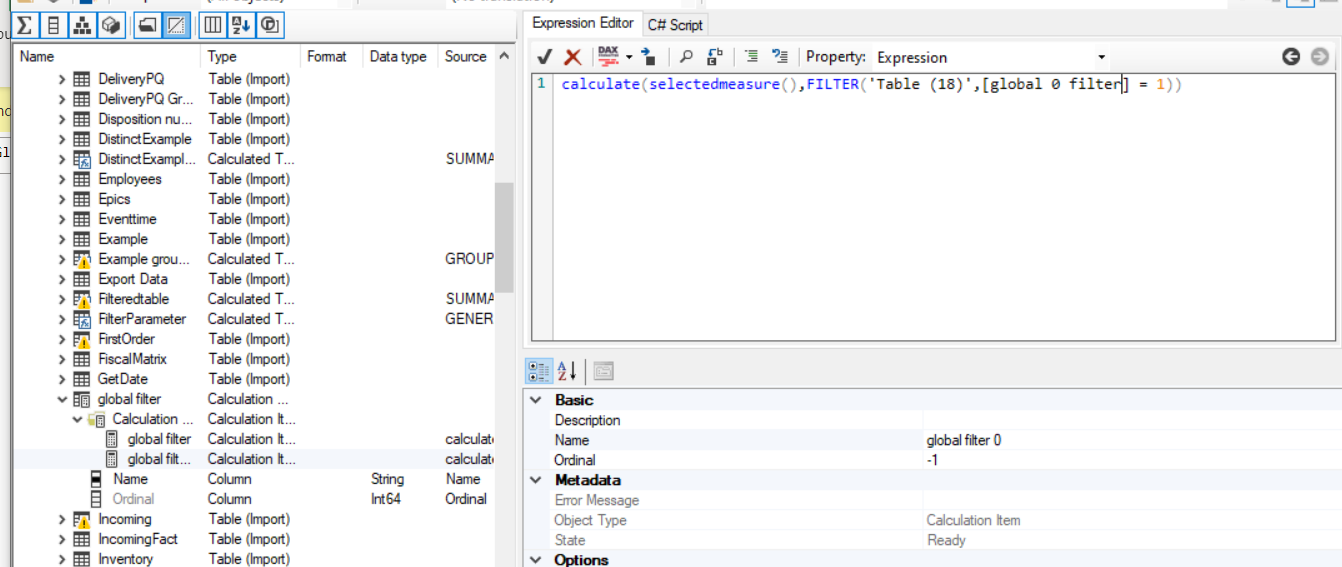Collapse the Basic properties section
The image size is (1342, 567).
[x=535, y=400]
